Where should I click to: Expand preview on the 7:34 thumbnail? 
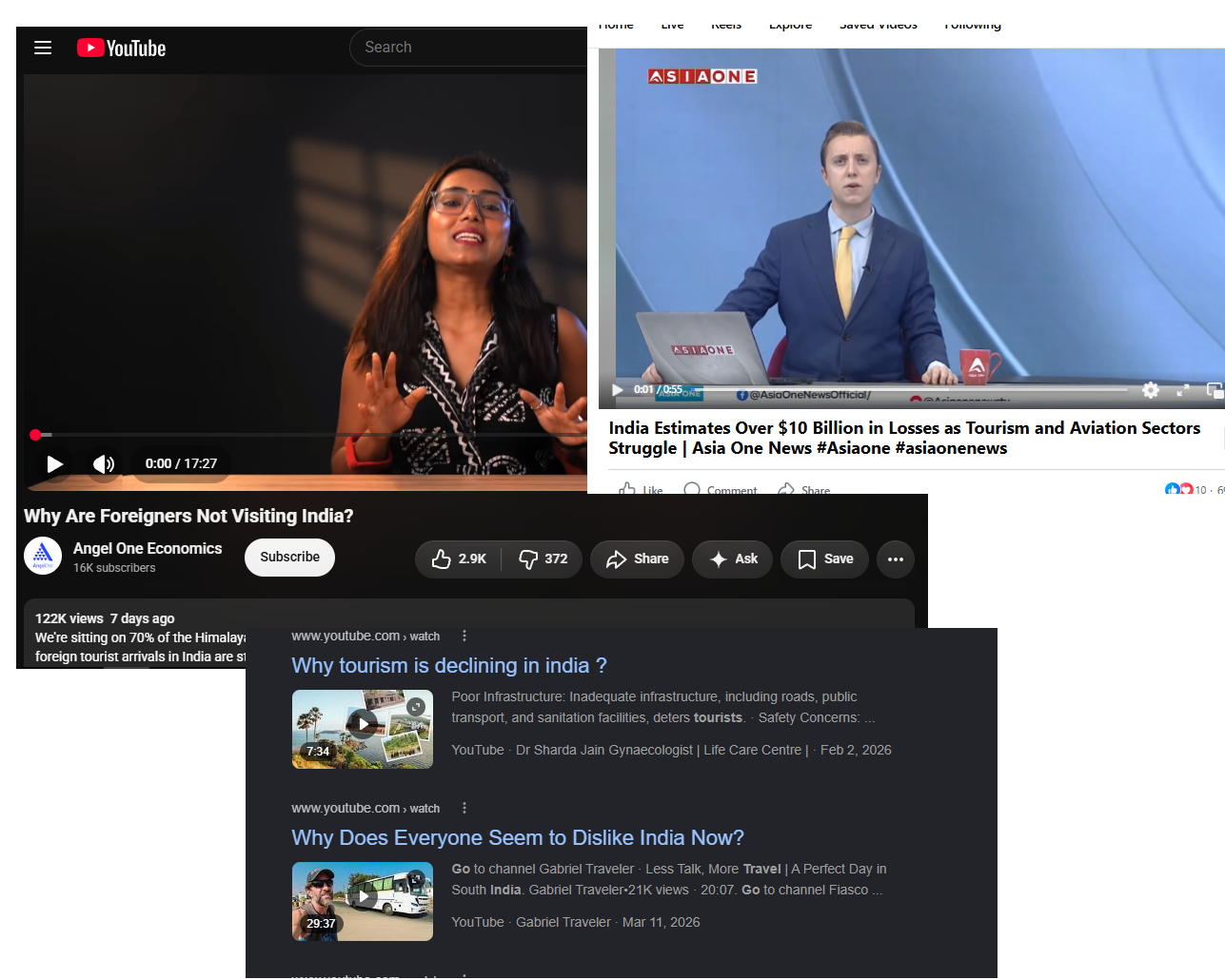coord(416,707)
